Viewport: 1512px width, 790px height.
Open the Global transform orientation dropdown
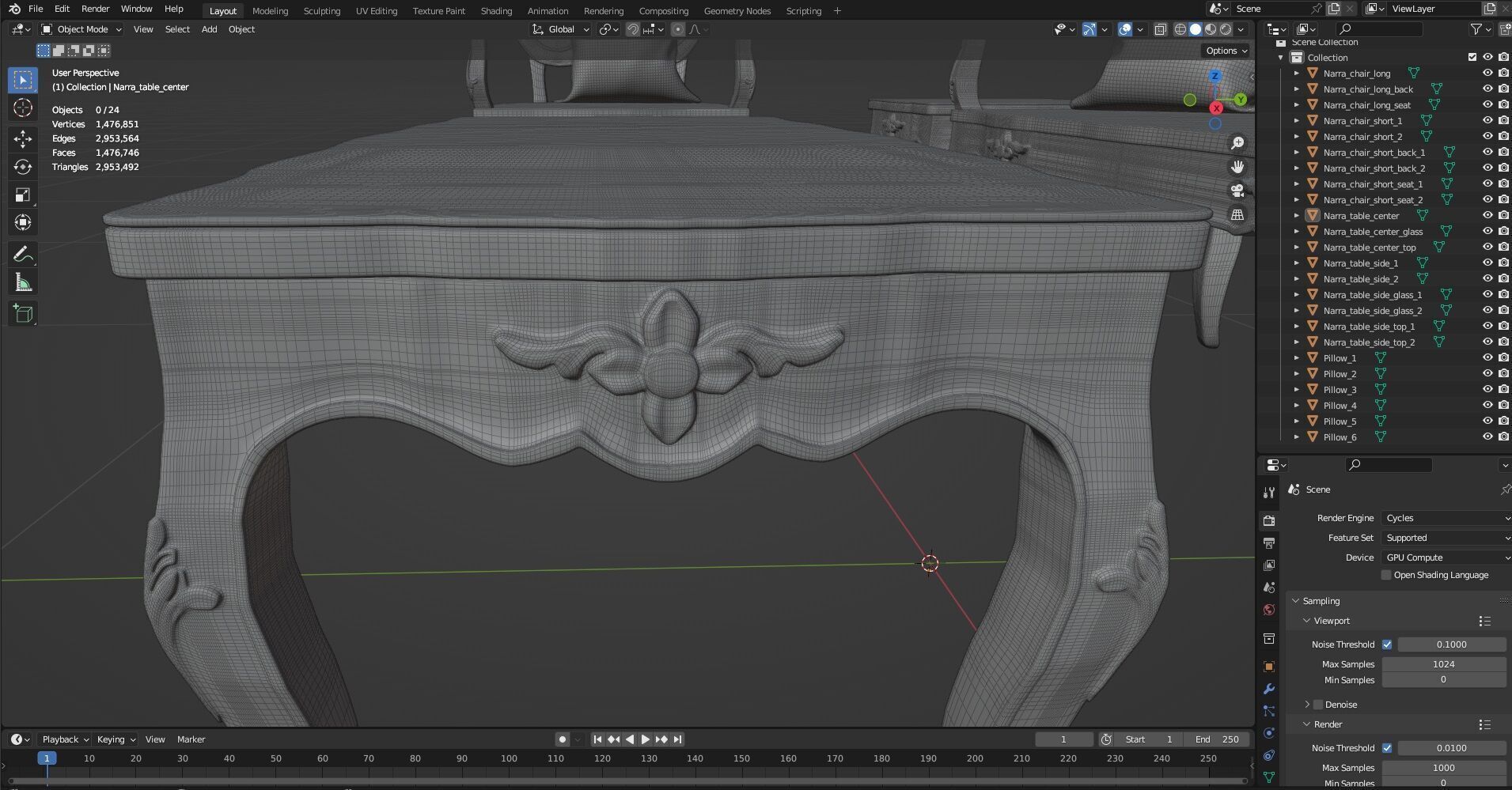561,29
